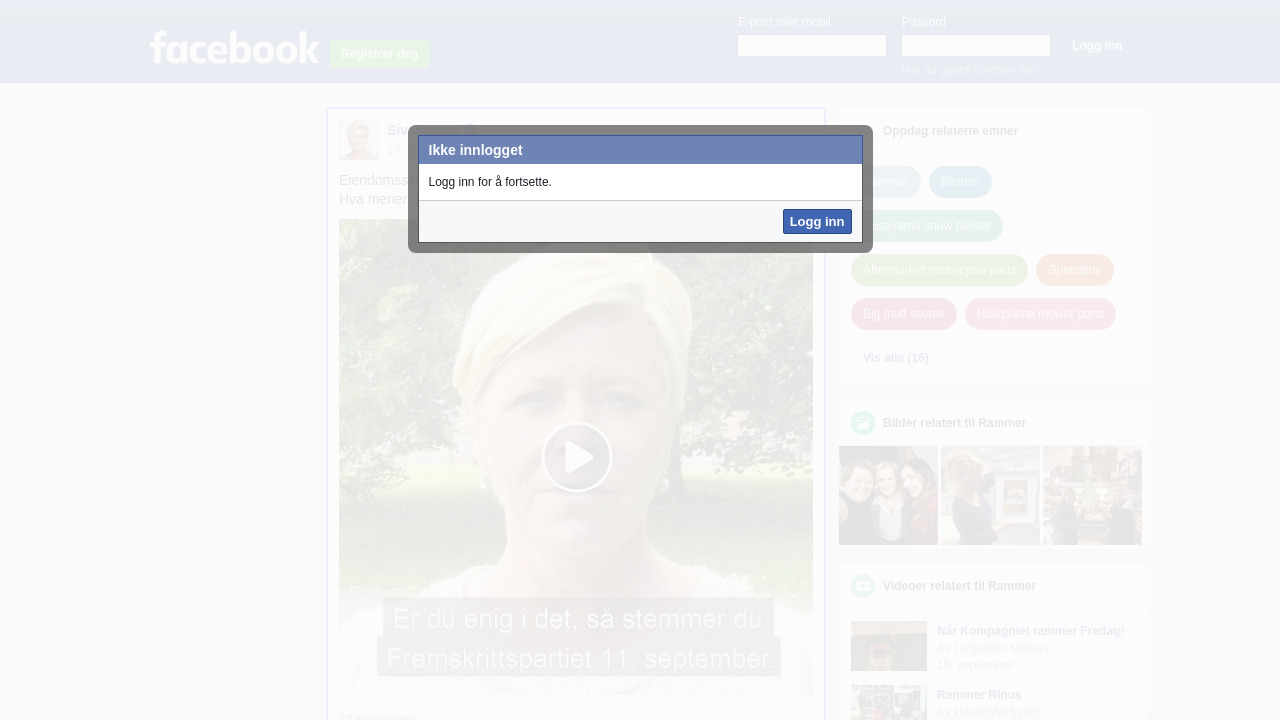
Task: Click the video icon beside Videoer relatert
Action: tap(862, 586)
